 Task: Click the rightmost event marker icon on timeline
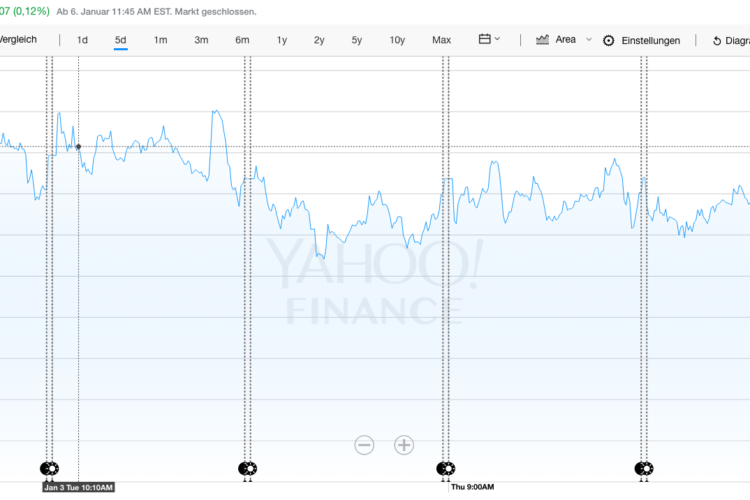click(643, 468)
